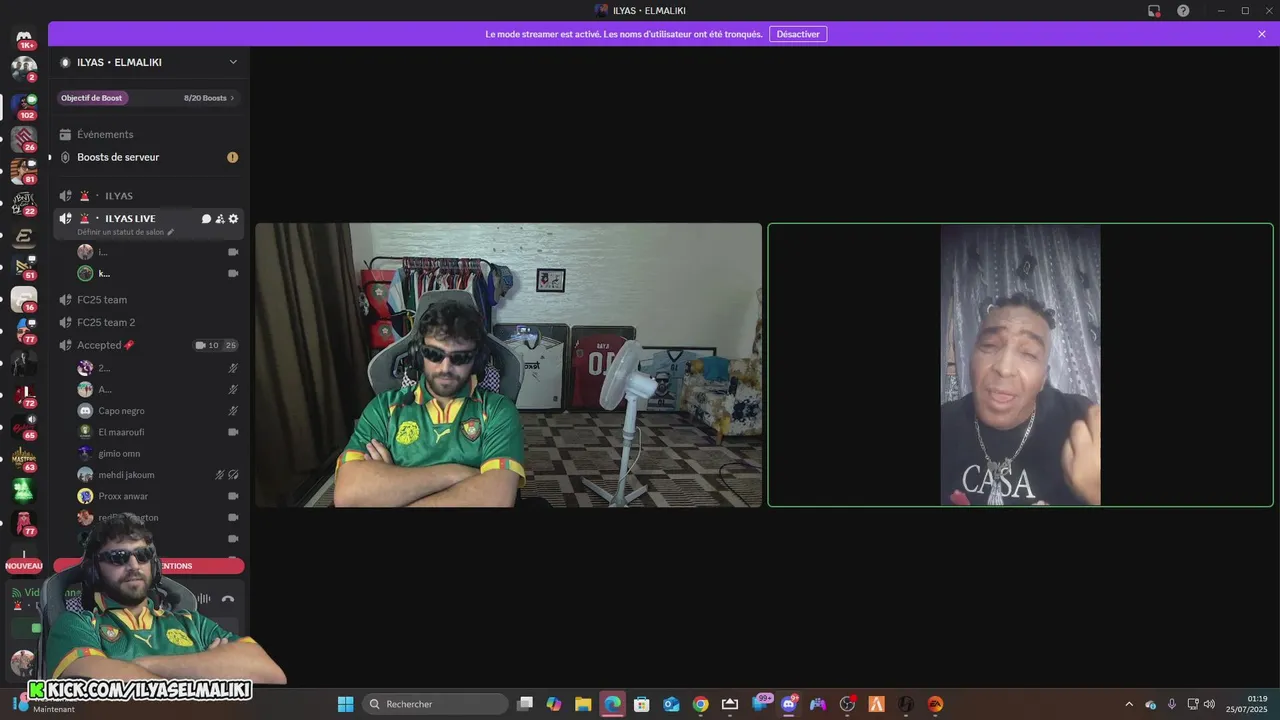
Task: Open Microsoft Edge in taskbar
Action: [612, 704]
